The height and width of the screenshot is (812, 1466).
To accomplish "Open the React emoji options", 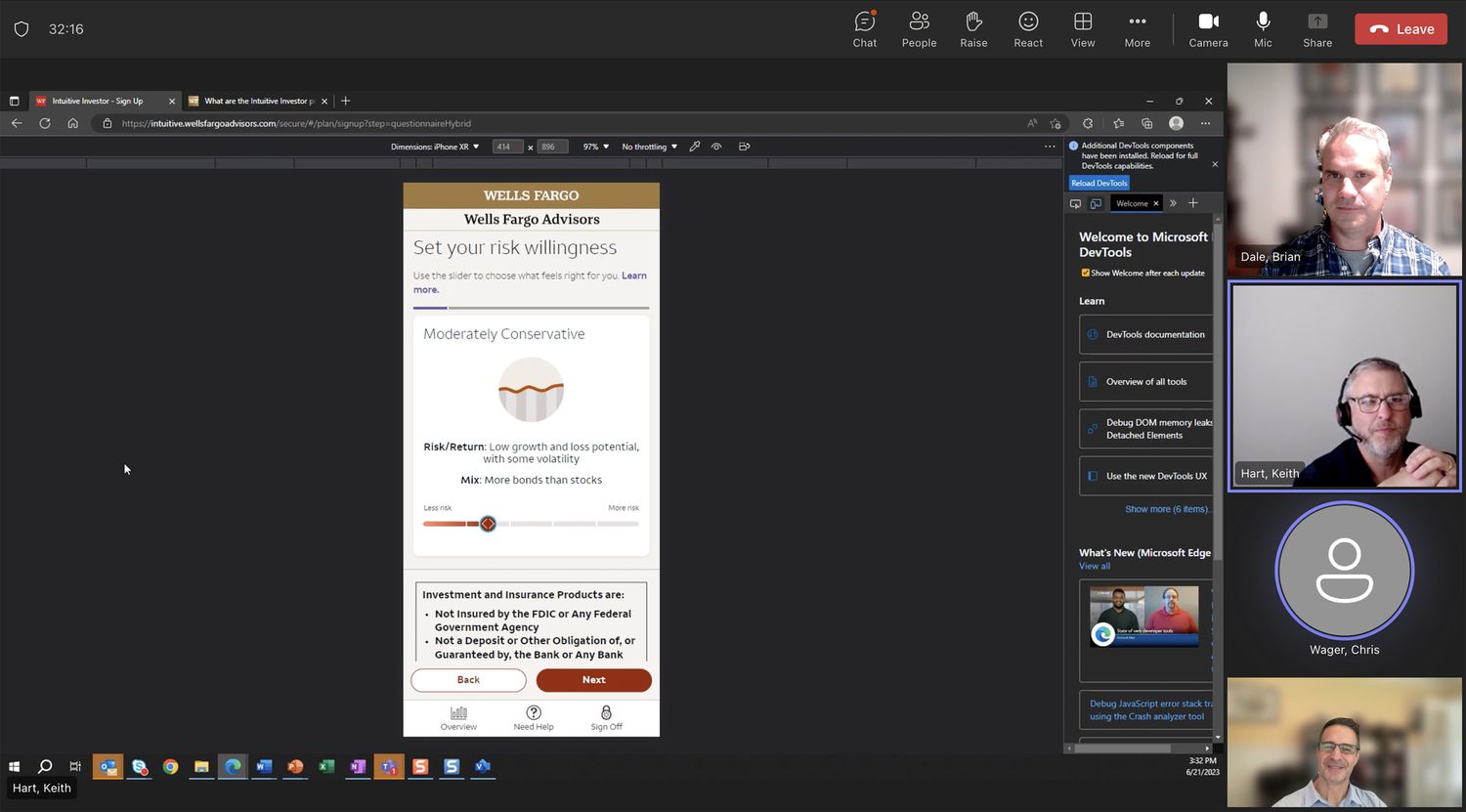I will pos(1028,29).
